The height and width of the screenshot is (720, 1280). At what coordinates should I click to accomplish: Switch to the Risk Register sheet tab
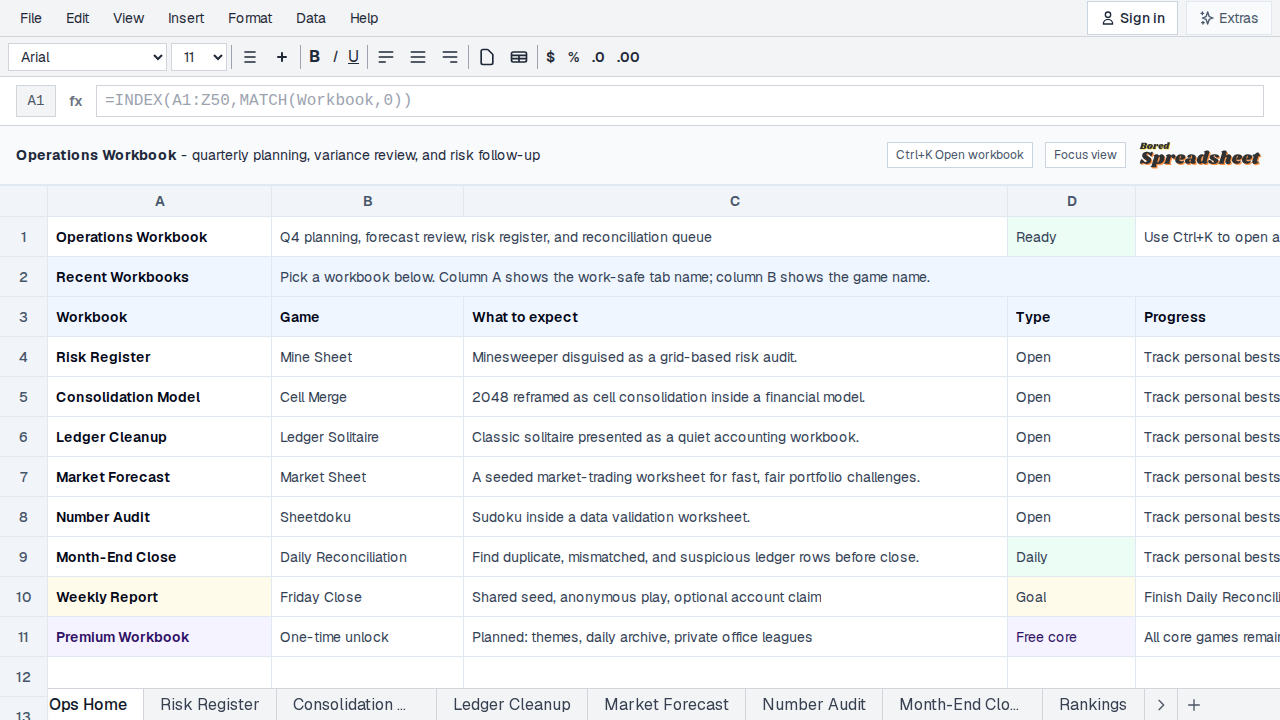point(210,705)
